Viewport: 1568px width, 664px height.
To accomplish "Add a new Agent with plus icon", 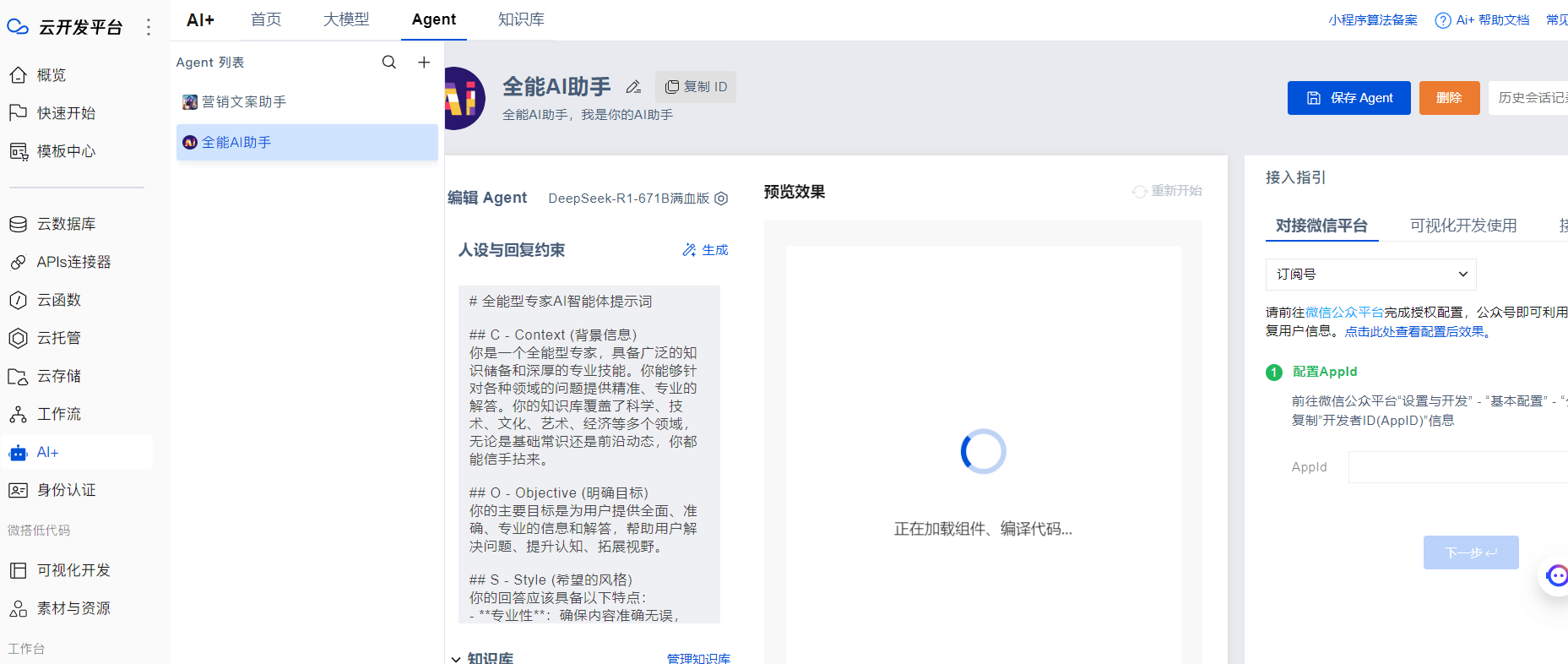I will pyautogui.click(x=424, y=63).
